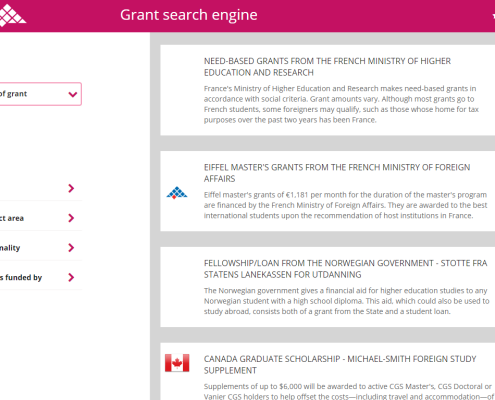Click the Eiffel grant blue diamond logo
The width and height of the screenshot is (495, 400).
point(177,193)
